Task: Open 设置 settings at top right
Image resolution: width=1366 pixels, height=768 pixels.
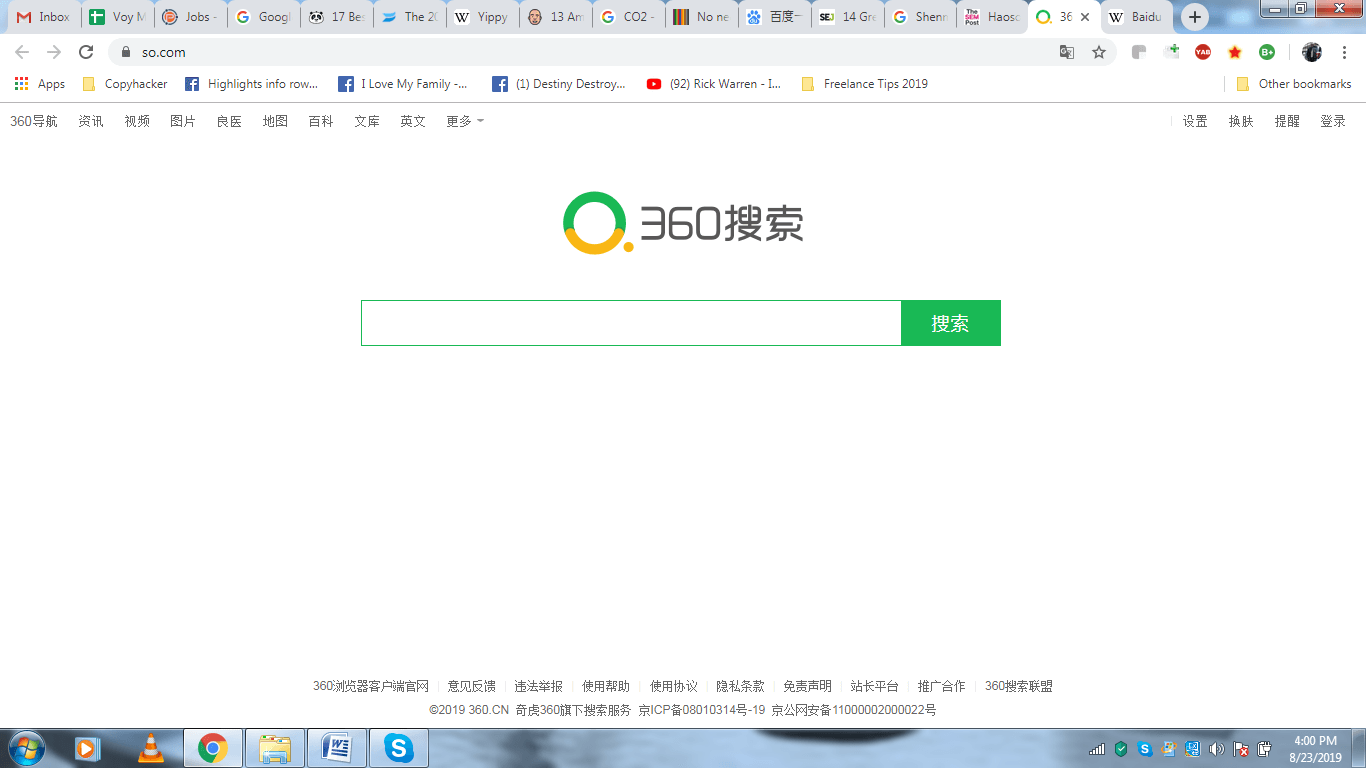Action: coord(1195,121)
